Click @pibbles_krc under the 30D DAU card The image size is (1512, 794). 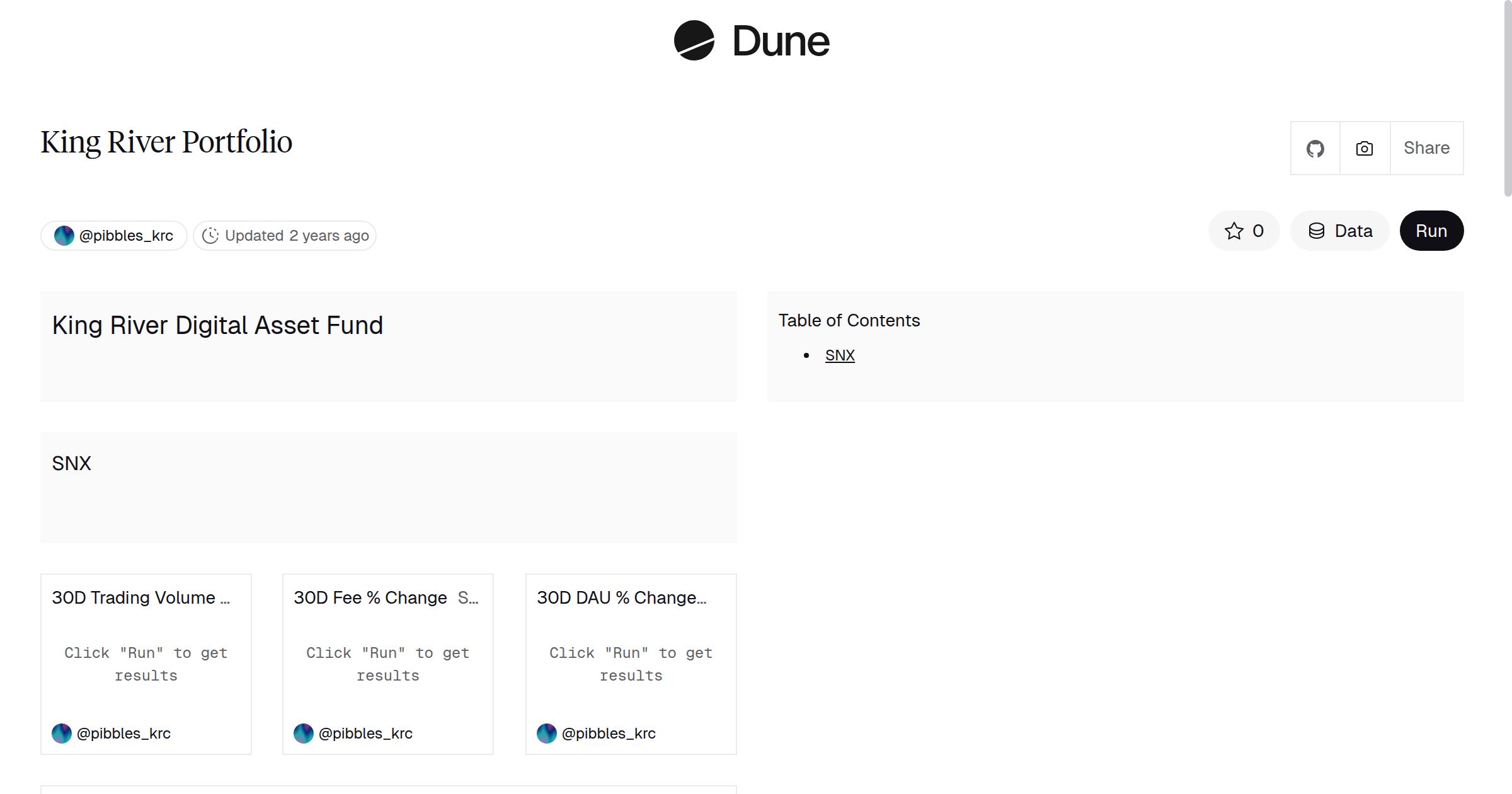tap(609, 734)
